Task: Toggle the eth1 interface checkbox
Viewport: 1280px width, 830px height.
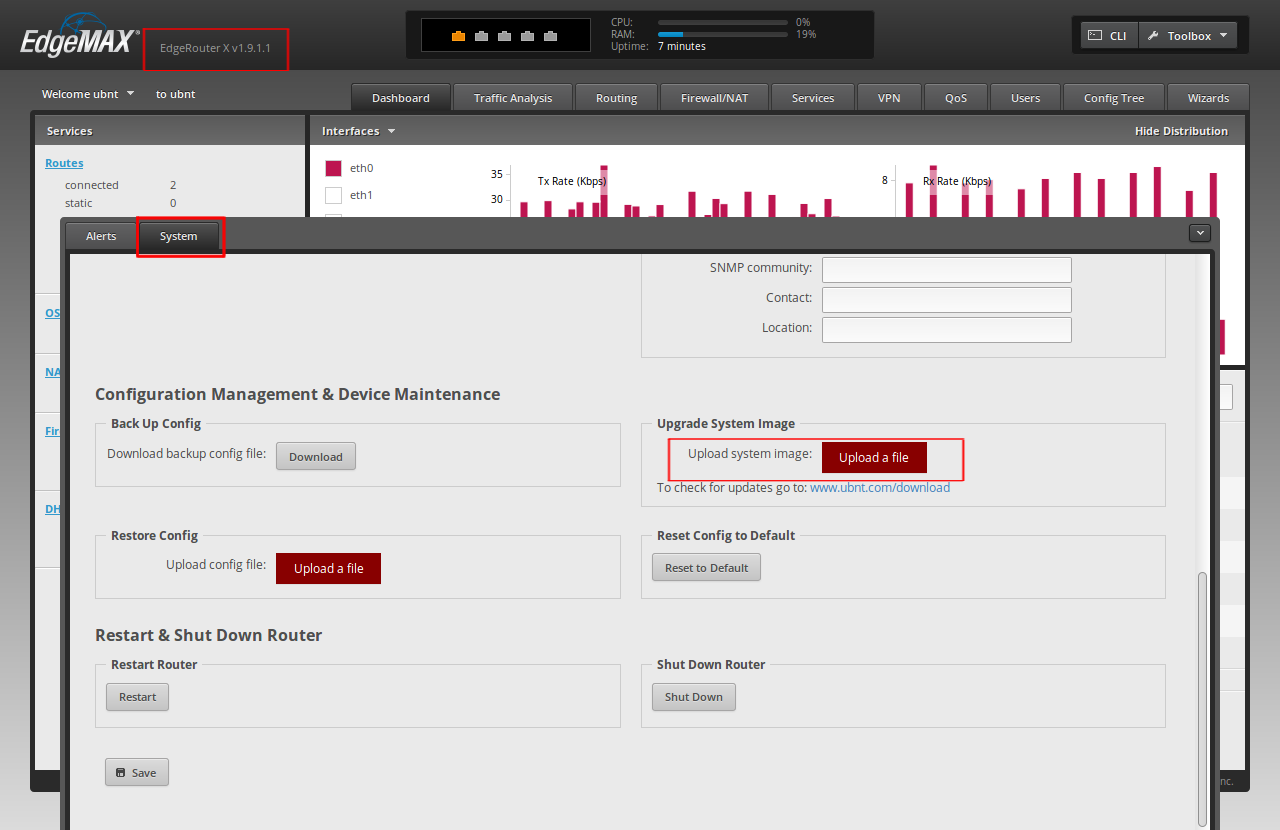Action: point(334,195)
